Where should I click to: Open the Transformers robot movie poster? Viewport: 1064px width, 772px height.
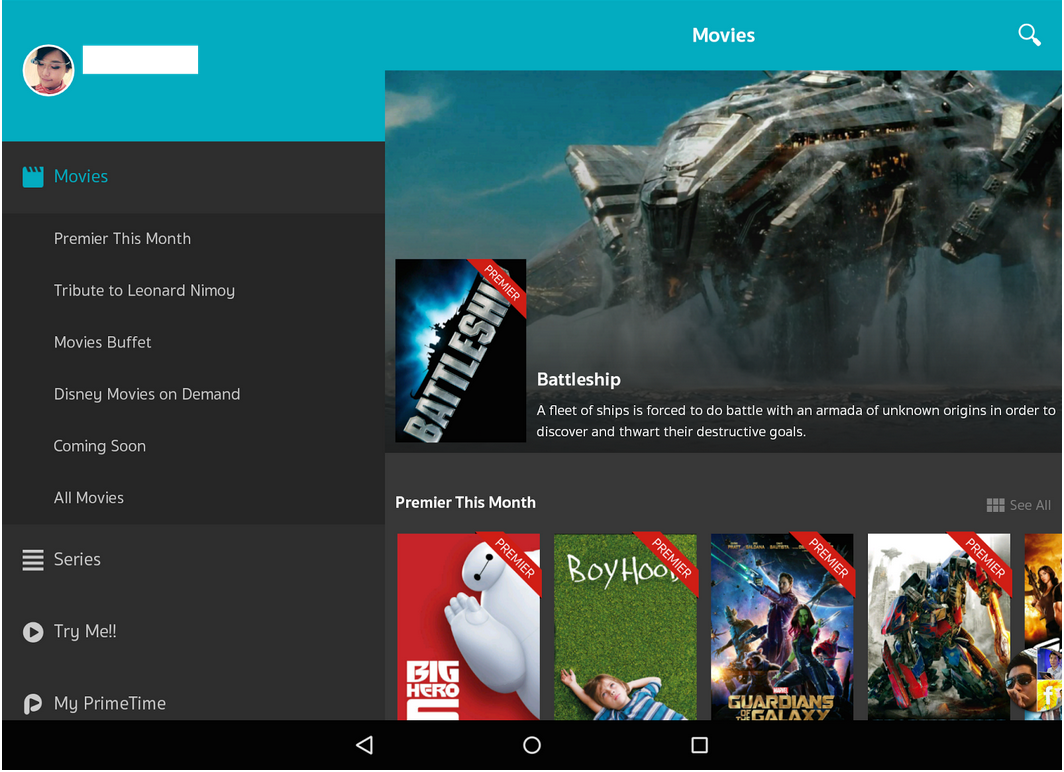(x=939, y=627)
